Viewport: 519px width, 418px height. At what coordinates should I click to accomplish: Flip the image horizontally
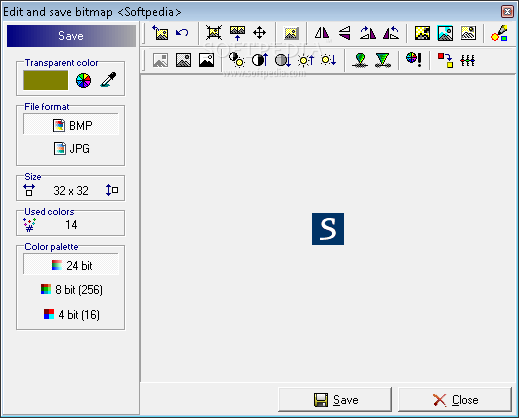click(x=322, y=33)
